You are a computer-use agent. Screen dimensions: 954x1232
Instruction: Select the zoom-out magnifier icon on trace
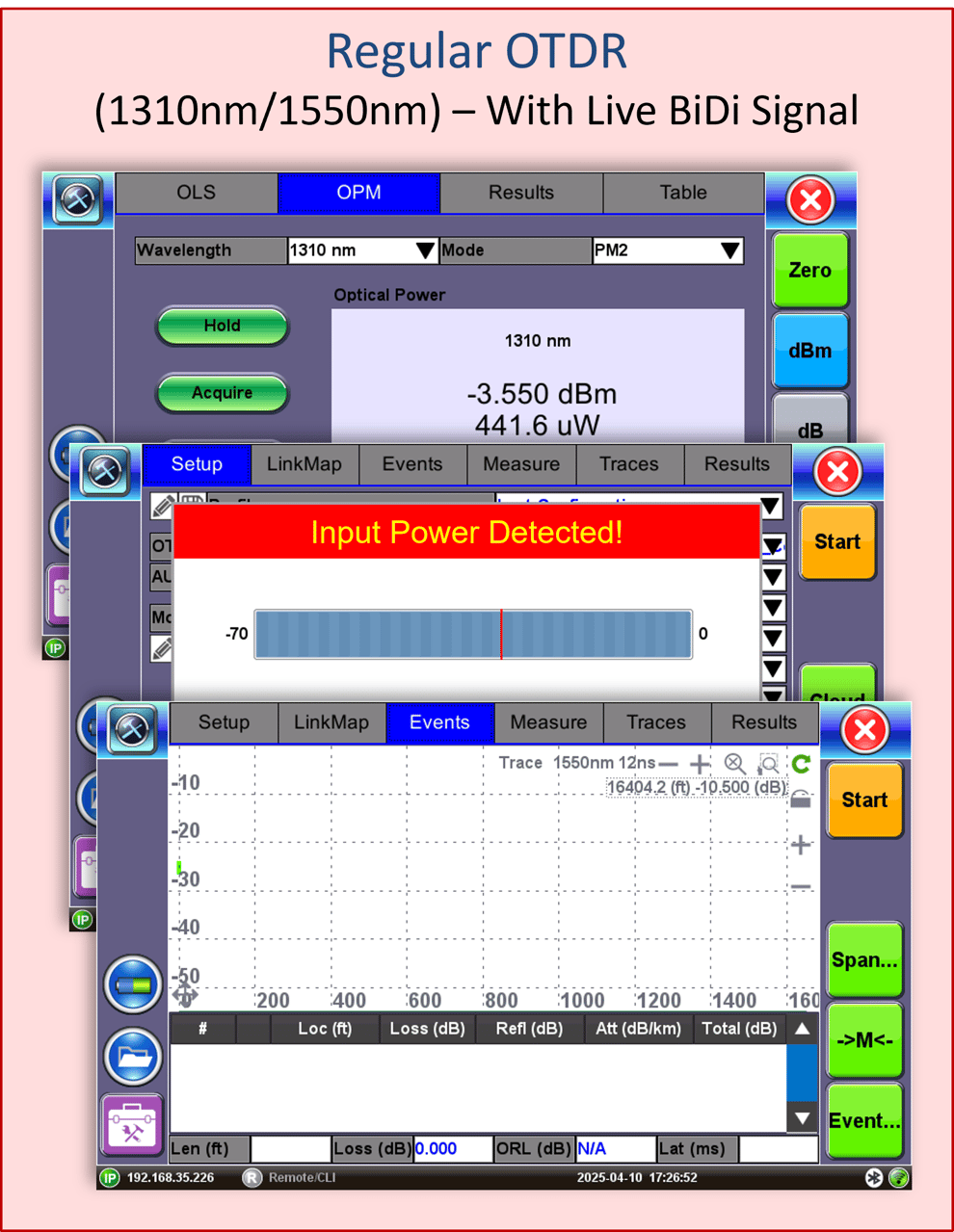point(733,763)
